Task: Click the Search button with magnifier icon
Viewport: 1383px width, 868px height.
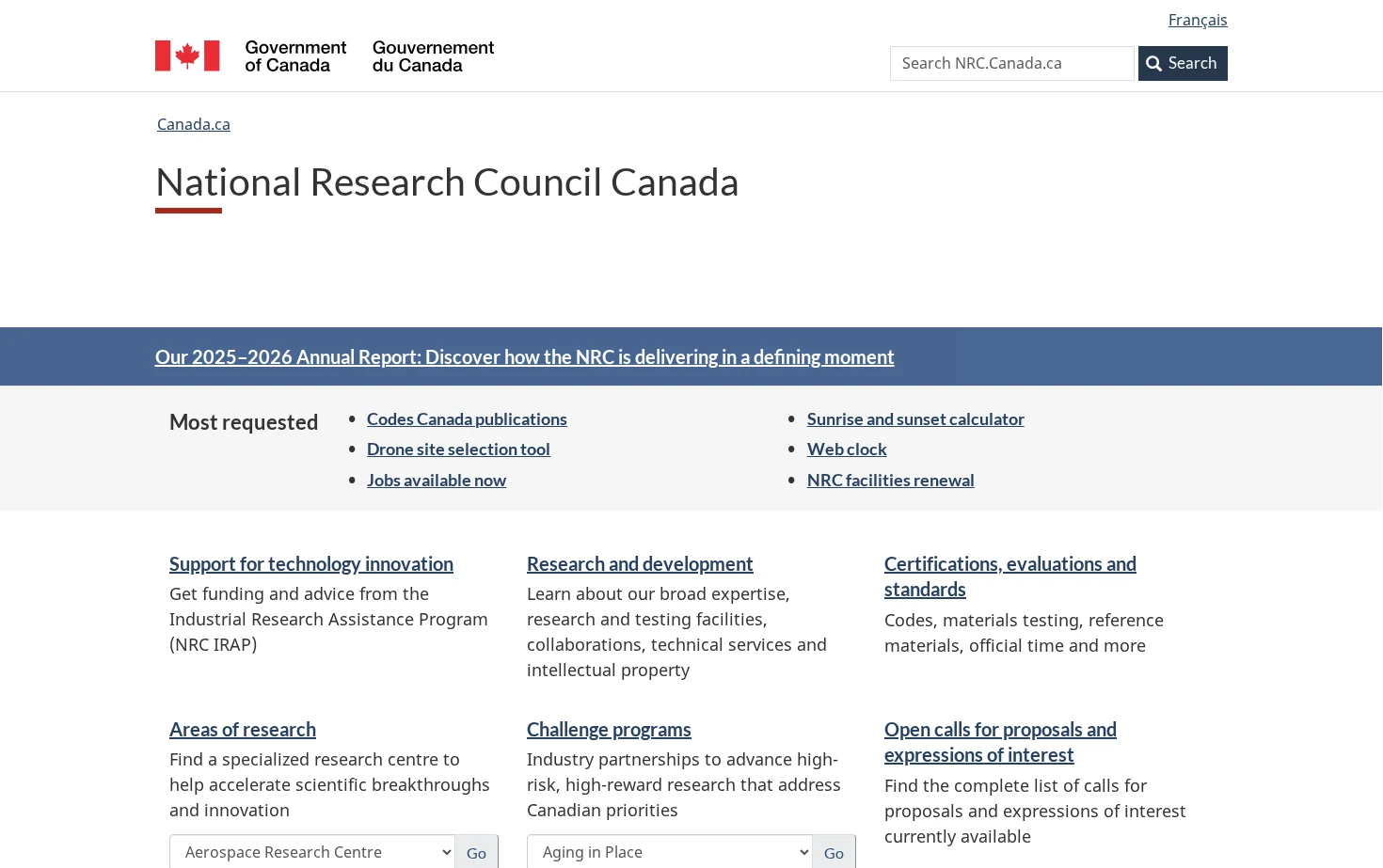Action: pos(1183,63)
